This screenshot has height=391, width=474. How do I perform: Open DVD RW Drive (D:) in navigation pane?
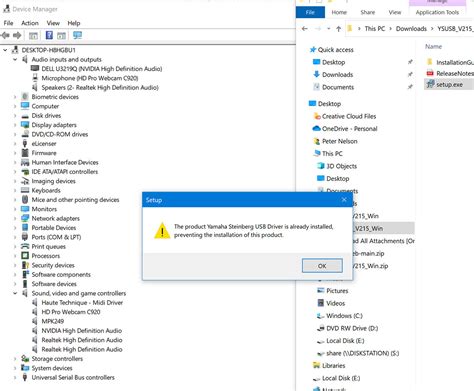tap(352, 328)
